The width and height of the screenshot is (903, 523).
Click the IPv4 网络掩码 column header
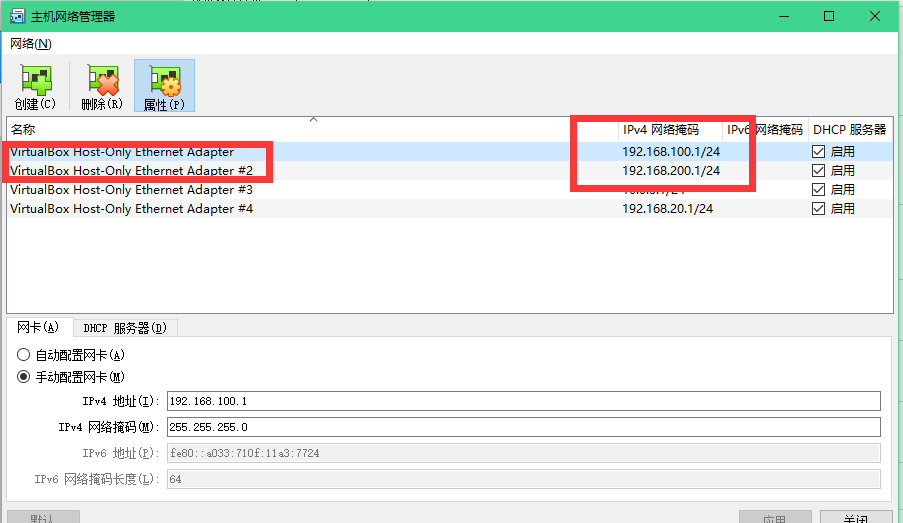pos(670,130)
